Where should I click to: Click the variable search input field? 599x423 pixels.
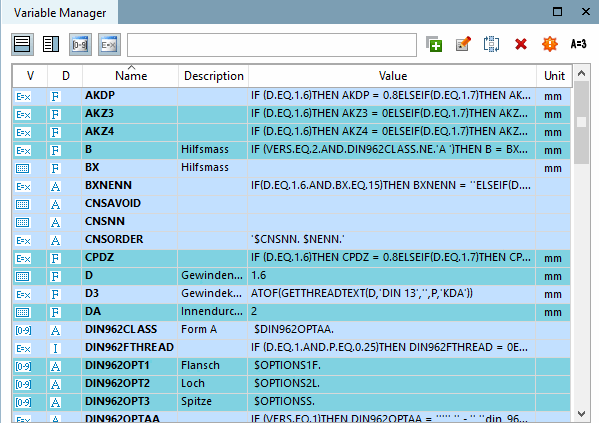(272, 45)
